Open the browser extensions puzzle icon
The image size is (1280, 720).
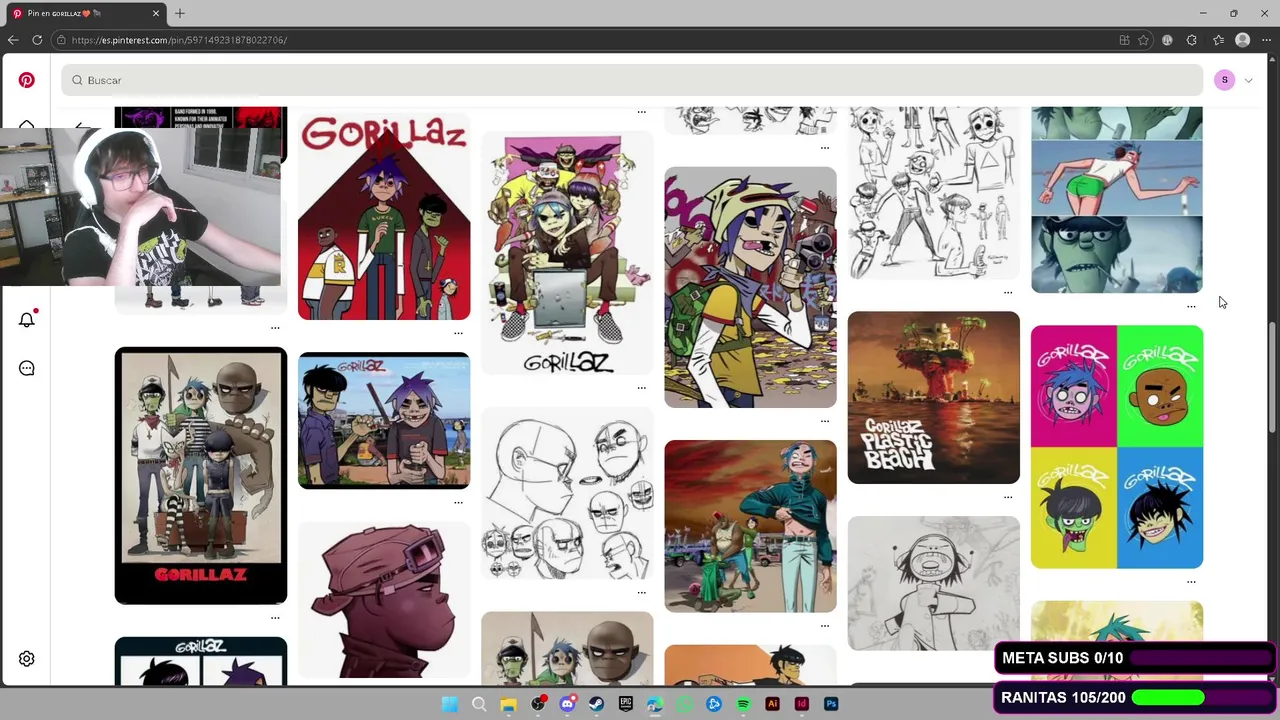pyautogui.click(x=1191, y=40)
